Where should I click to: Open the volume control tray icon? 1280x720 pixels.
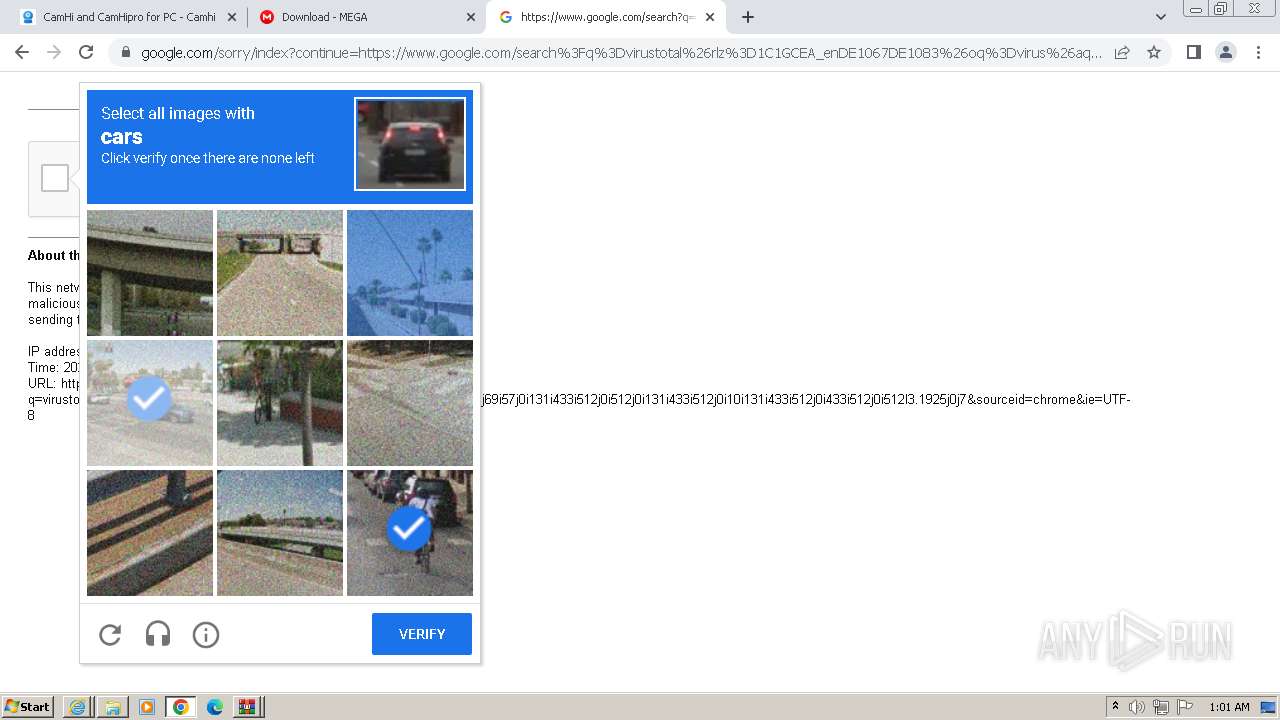pyautogui.click(x=1137, y=707)
